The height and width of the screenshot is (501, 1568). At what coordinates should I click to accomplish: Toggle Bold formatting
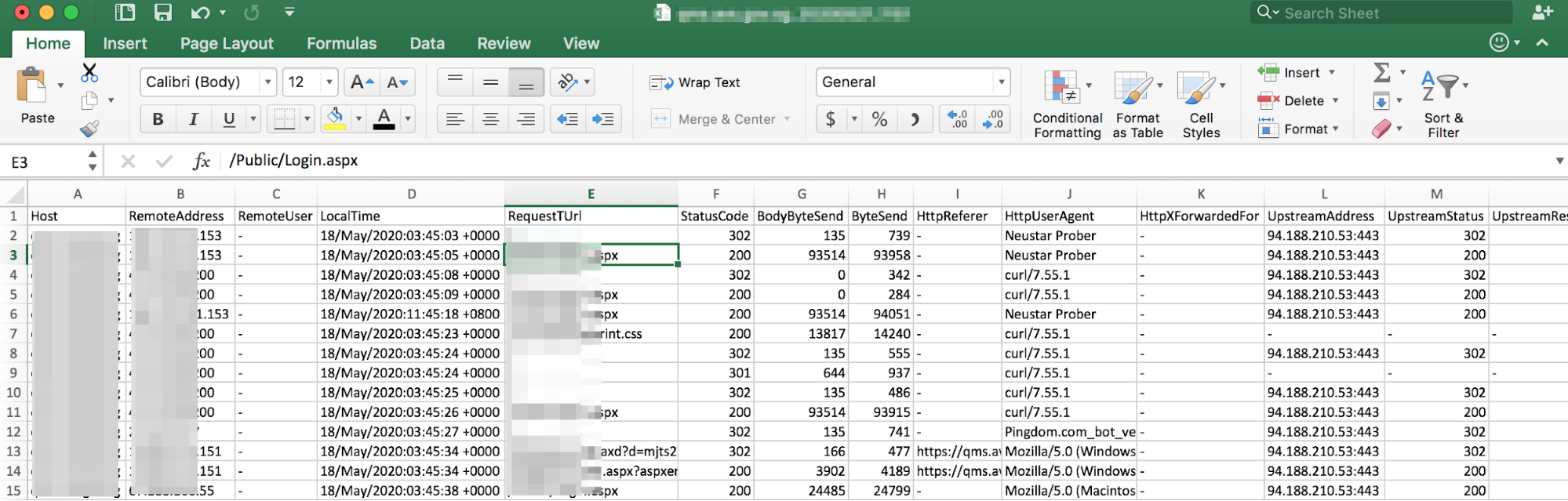click(x=158, y=119)
